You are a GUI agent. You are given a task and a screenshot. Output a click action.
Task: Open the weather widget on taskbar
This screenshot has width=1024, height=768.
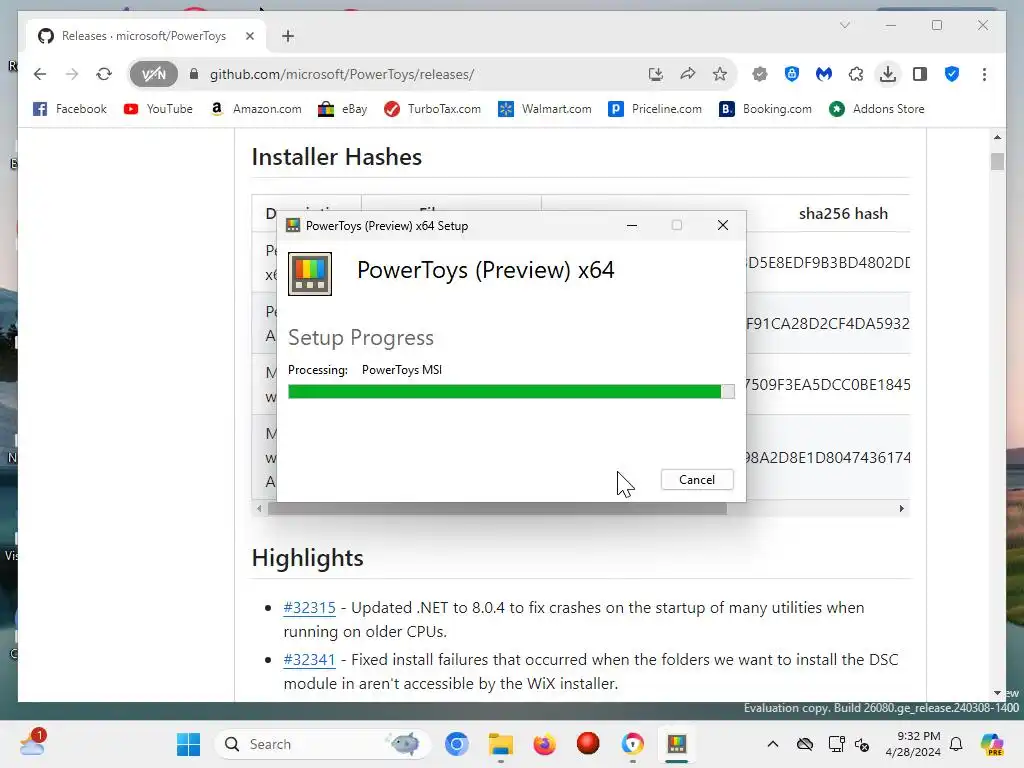(31, 743)
